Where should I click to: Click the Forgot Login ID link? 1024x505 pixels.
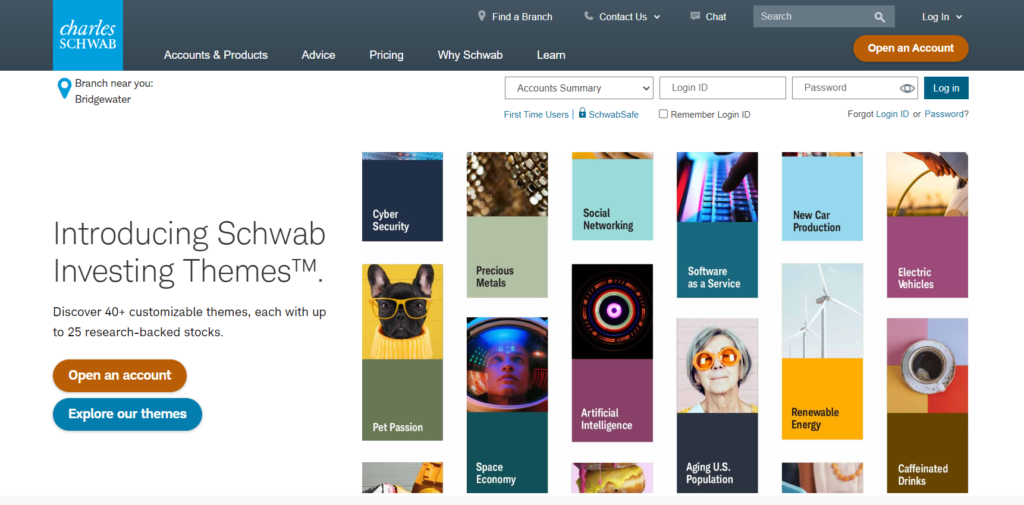coord(892,114)
